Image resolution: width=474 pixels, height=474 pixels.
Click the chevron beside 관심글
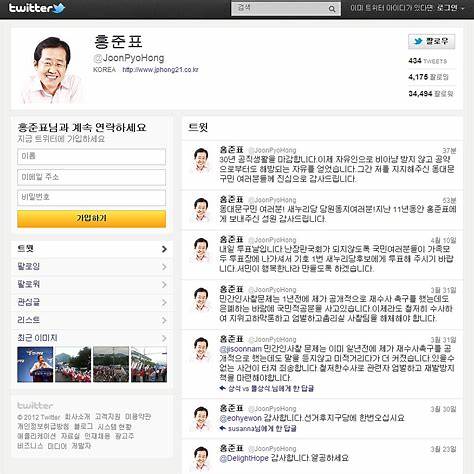(164, 302)
